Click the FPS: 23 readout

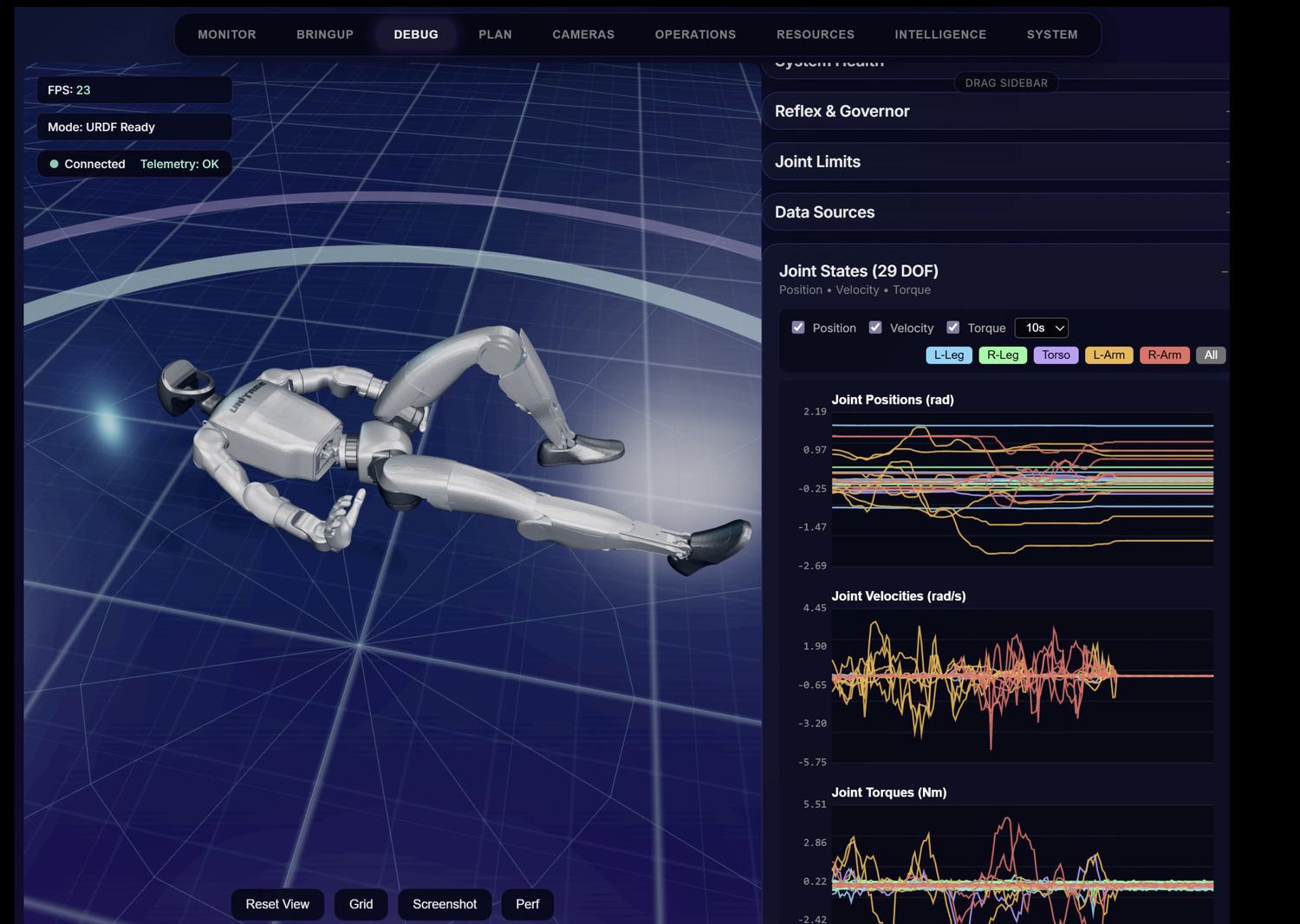click(134, 90)
